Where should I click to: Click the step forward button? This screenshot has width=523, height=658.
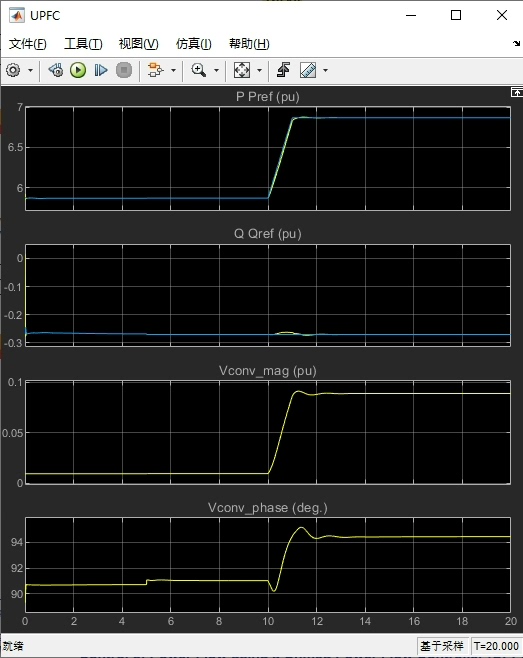click(x=101, y=70)
